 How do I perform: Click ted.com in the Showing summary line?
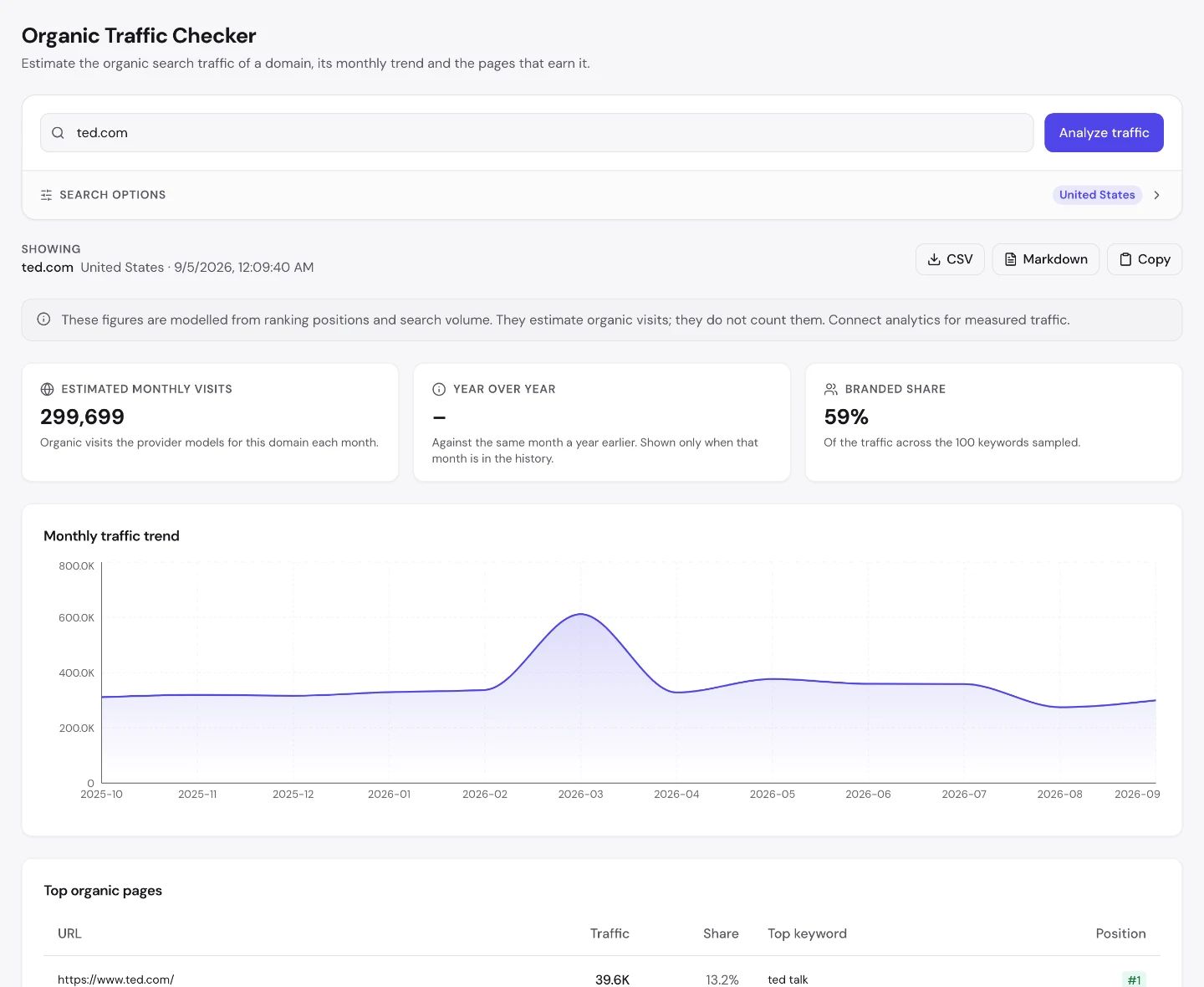(48, 268)
